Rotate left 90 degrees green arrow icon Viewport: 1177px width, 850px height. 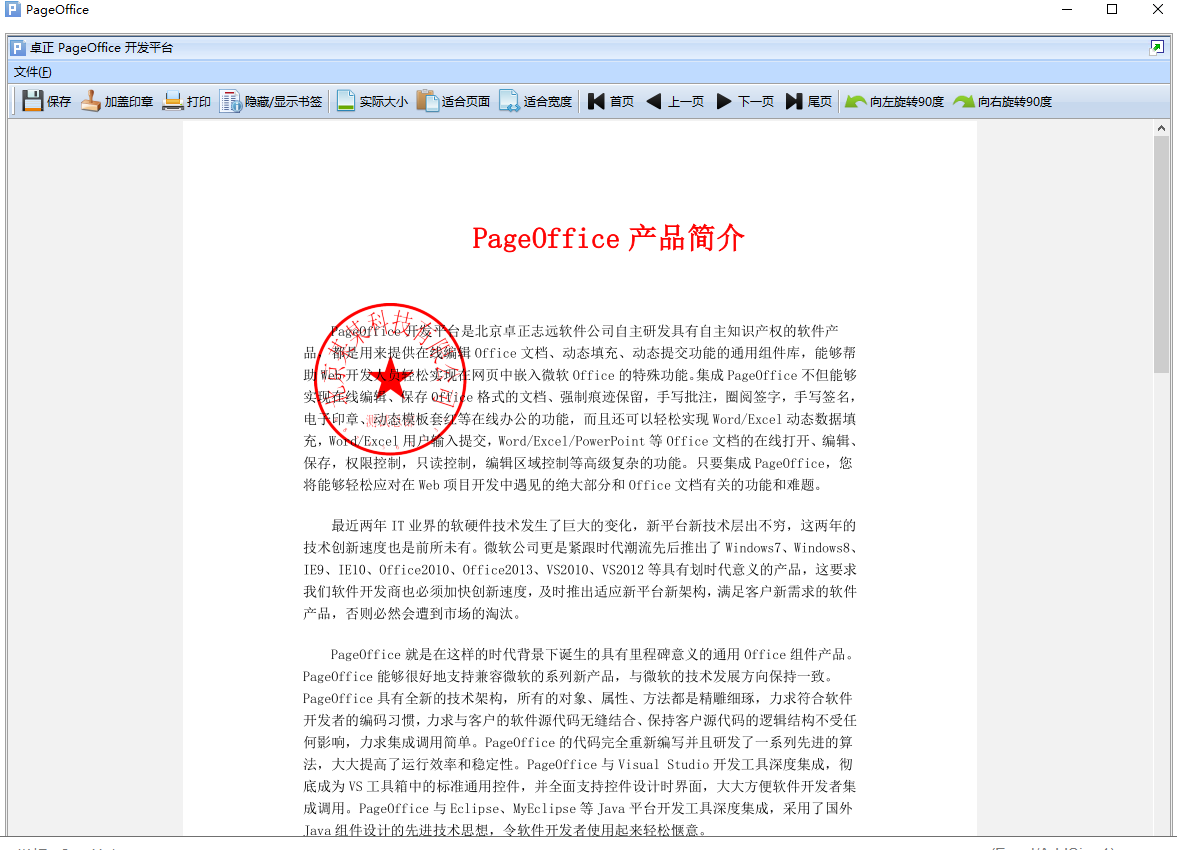pyautogui.click(x=855, y=101)
